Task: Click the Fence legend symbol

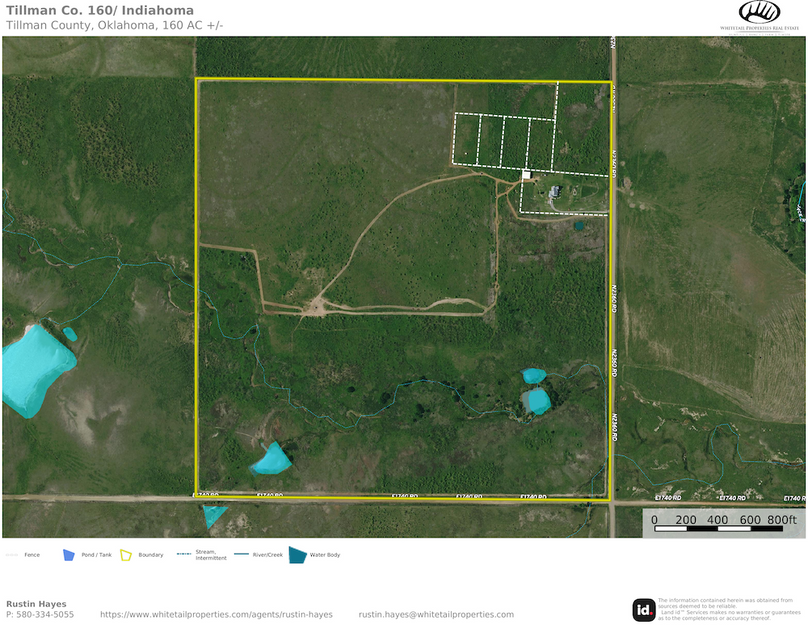Action: click(12, 554)
